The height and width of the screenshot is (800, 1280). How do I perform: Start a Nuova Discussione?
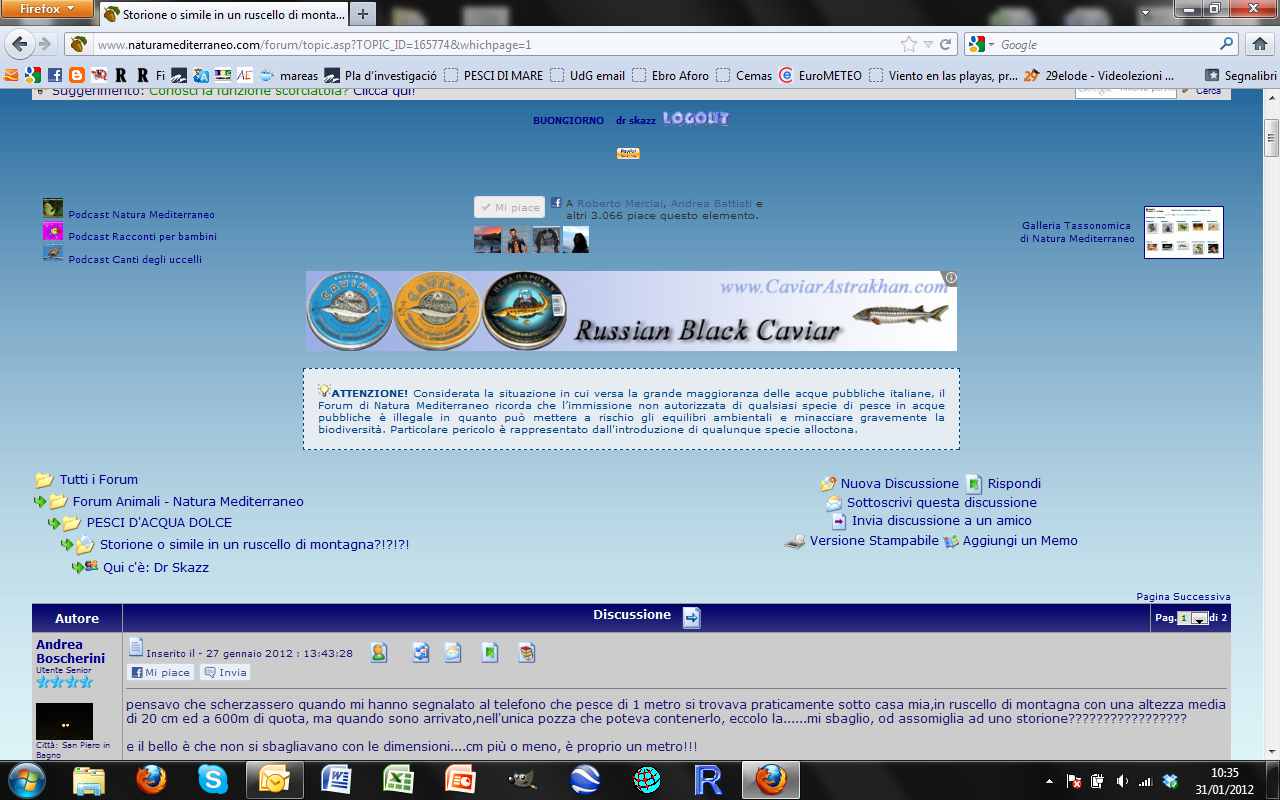point(899,483)
